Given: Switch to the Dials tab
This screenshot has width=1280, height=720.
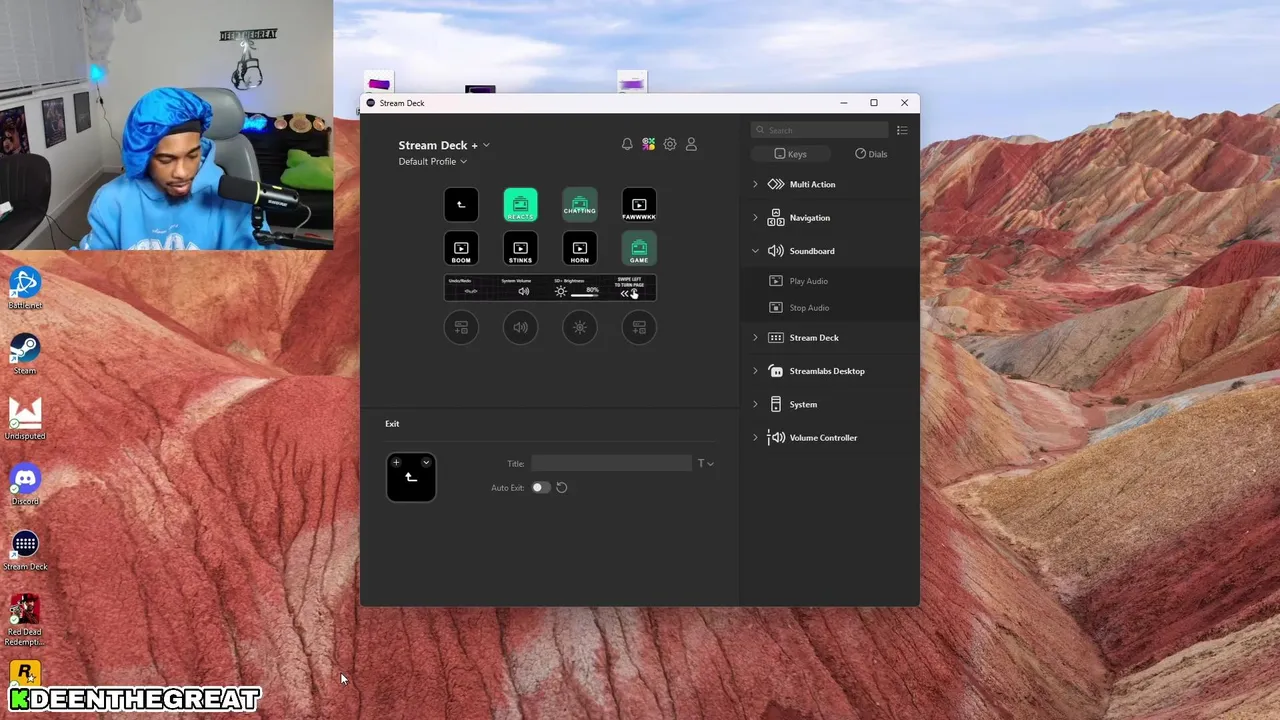Looking at the screenshot, I should [x=871, y=154].
